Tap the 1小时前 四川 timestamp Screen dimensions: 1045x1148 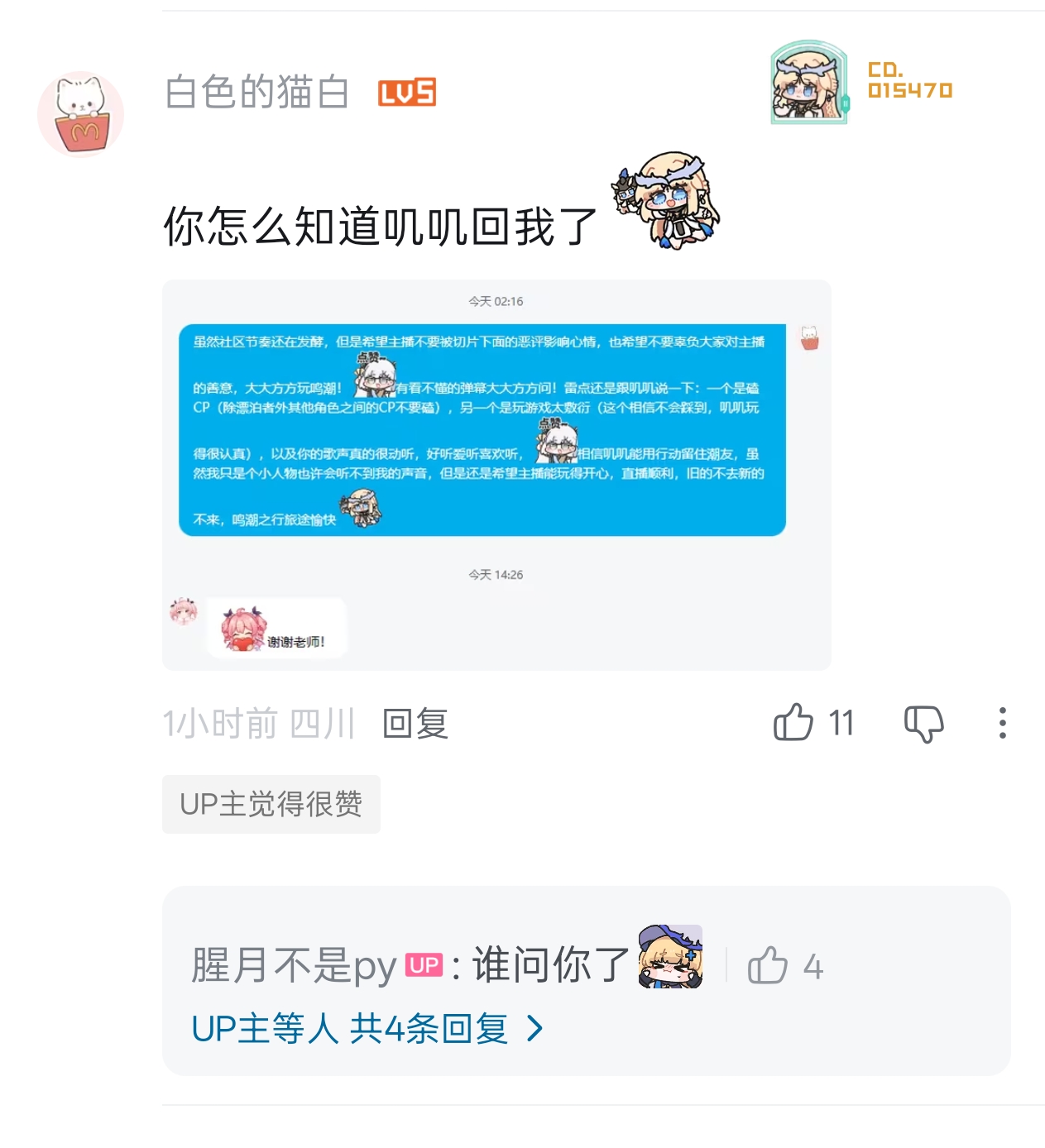click(x=259, y=724)
